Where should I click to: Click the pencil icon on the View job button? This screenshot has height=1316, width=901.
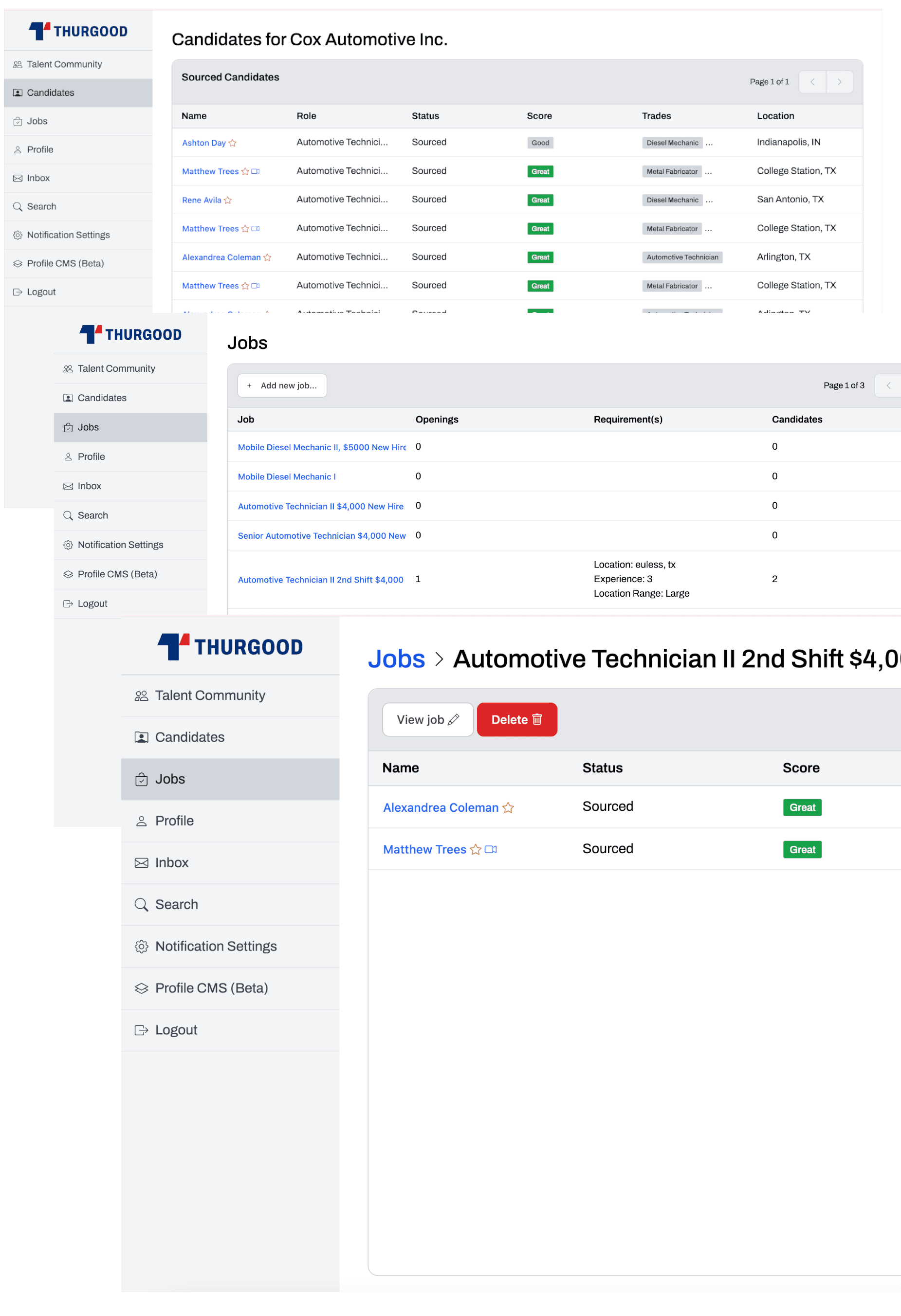[x=454, y=719]
